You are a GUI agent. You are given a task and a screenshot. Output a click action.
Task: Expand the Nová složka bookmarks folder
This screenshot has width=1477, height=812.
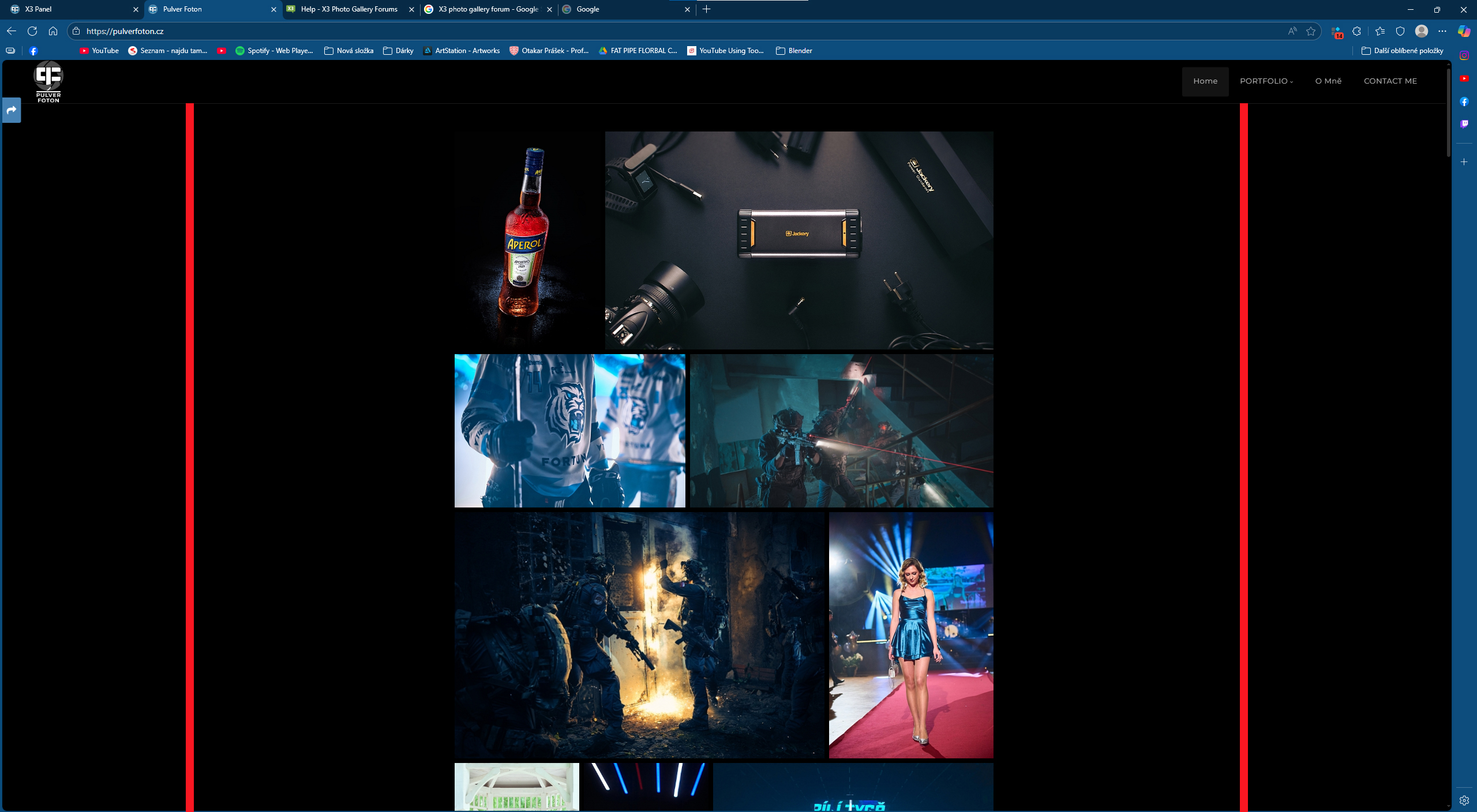click(x=349, y=51)
